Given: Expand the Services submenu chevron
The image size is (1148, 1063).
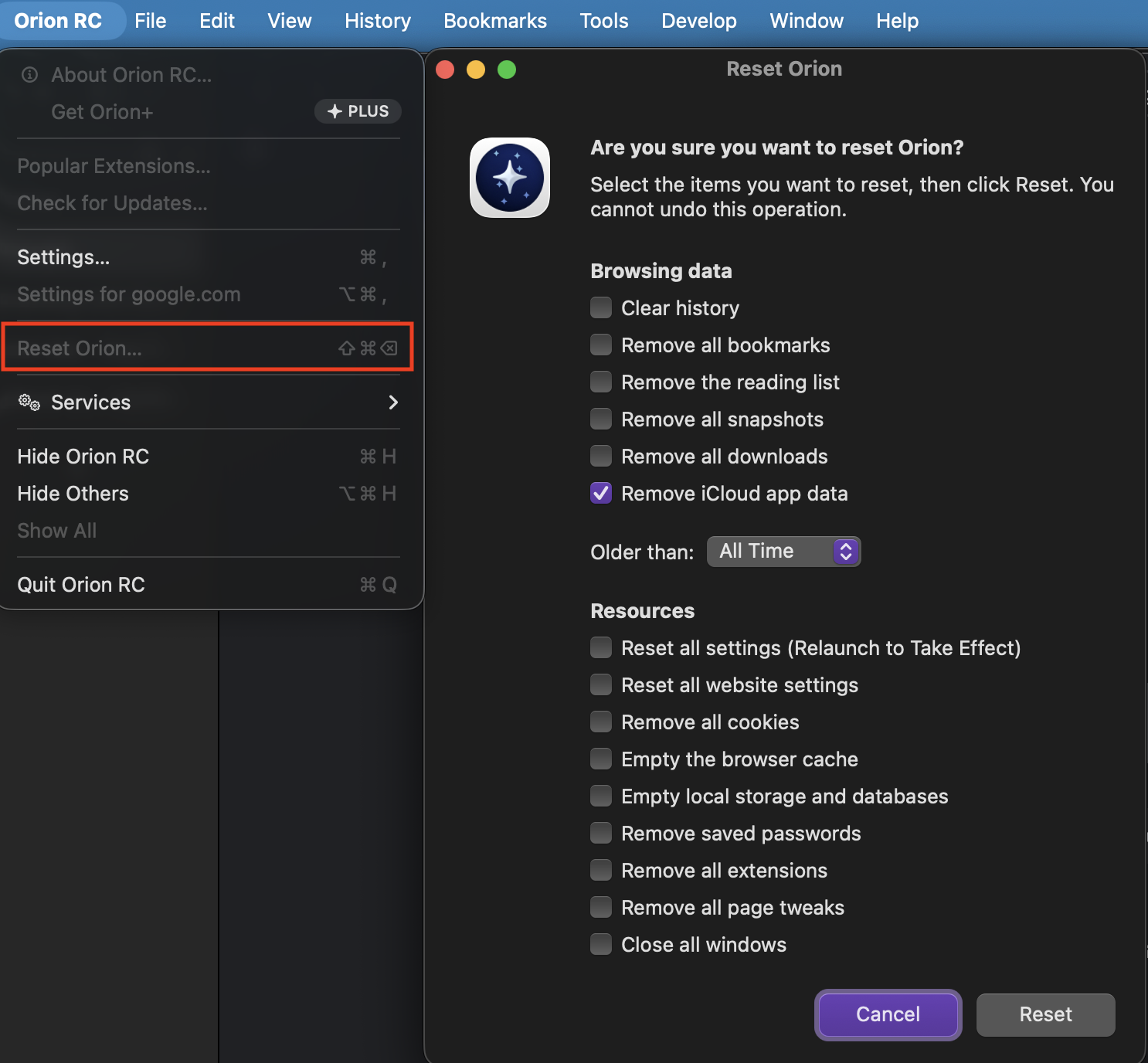Looking at the screenshot, I should (x=393, y=402).
